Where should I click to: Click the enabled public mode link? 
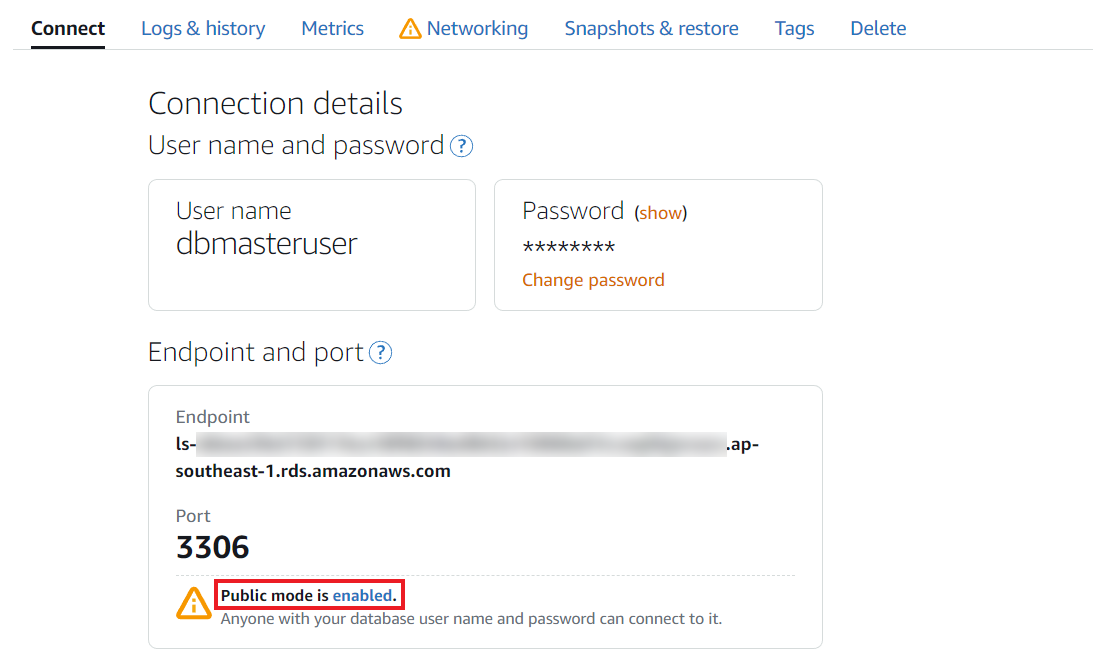(x=363, y=595)
